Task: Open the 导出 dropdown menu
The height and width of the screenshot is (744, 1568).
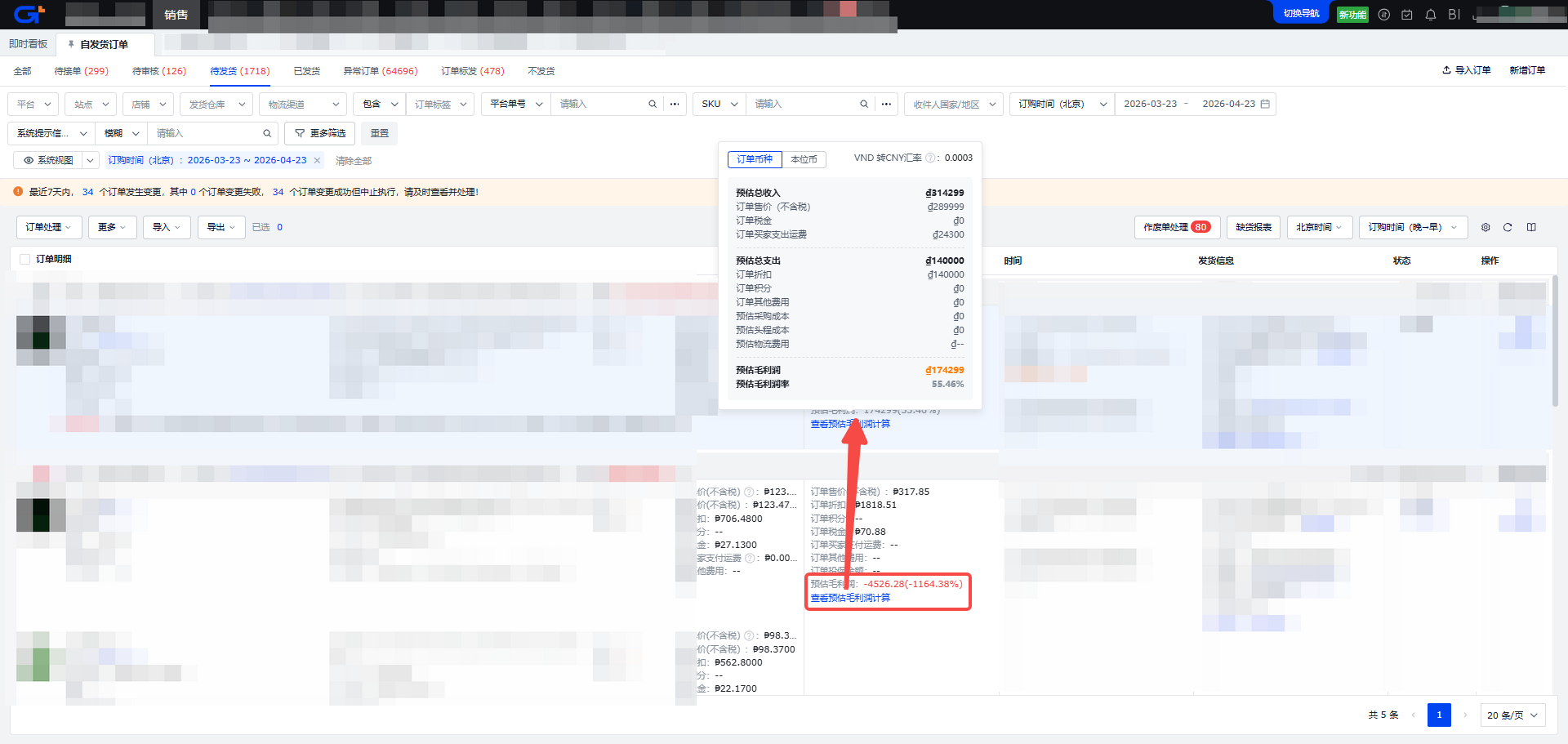Action: click(221, 227)
